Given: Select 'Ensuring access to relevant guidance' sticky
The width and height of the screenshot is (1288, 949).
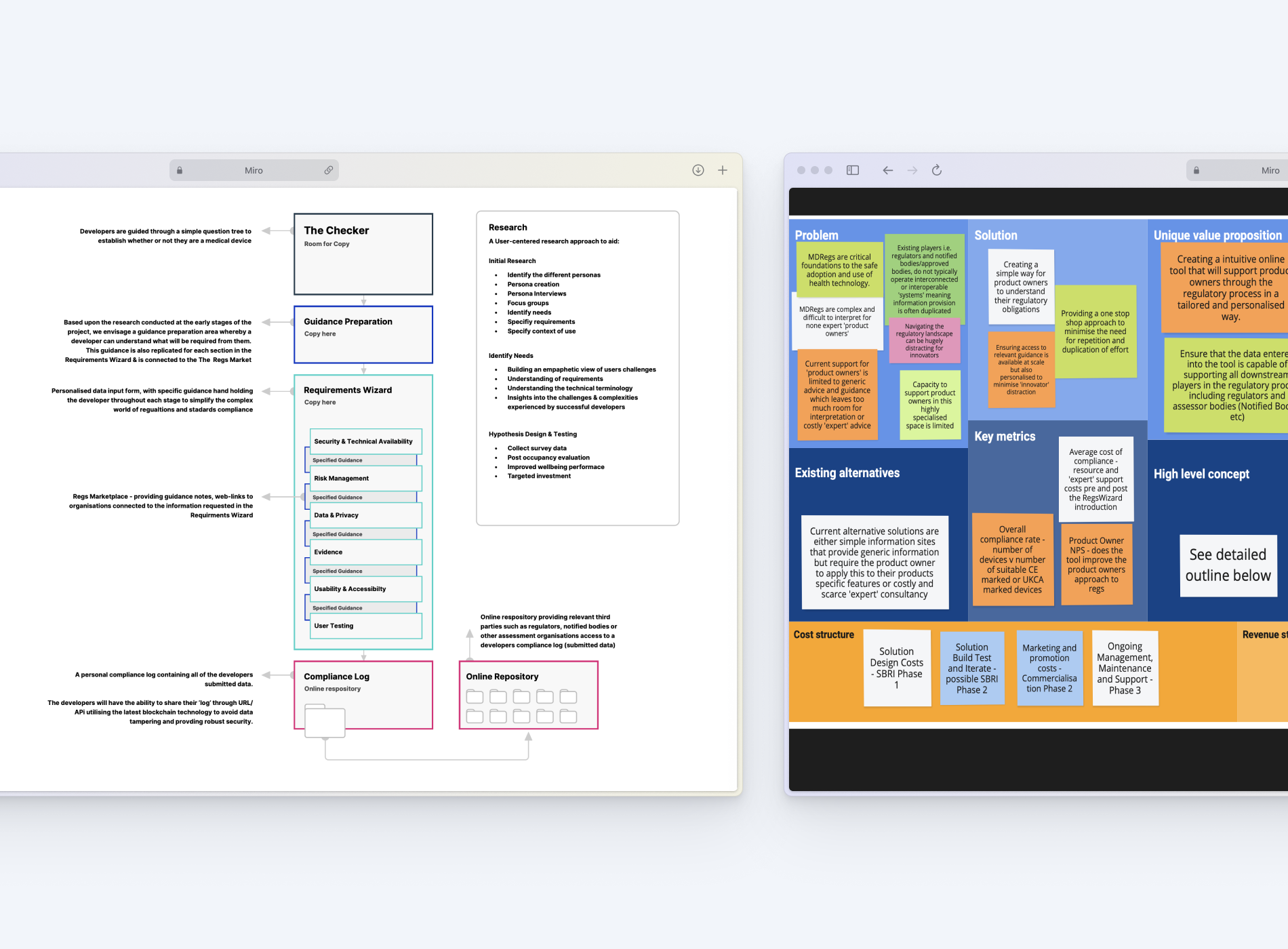Looking at the screenshot, I should tap(1022, 369).
